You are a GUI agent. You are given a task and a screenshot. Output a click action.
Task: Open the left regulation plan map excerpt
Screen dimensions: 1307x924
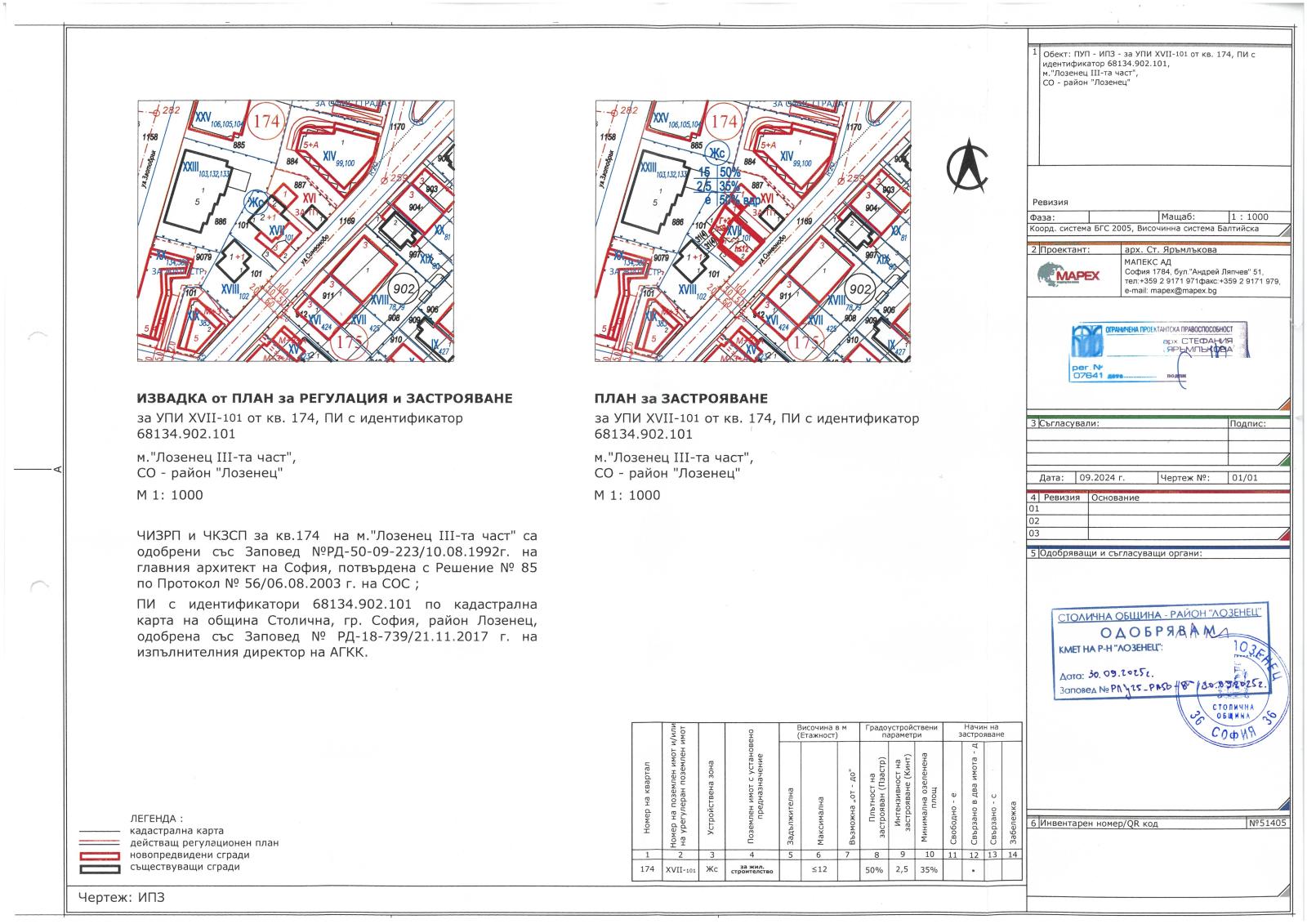pyautogui.click(x=296, y=231)
